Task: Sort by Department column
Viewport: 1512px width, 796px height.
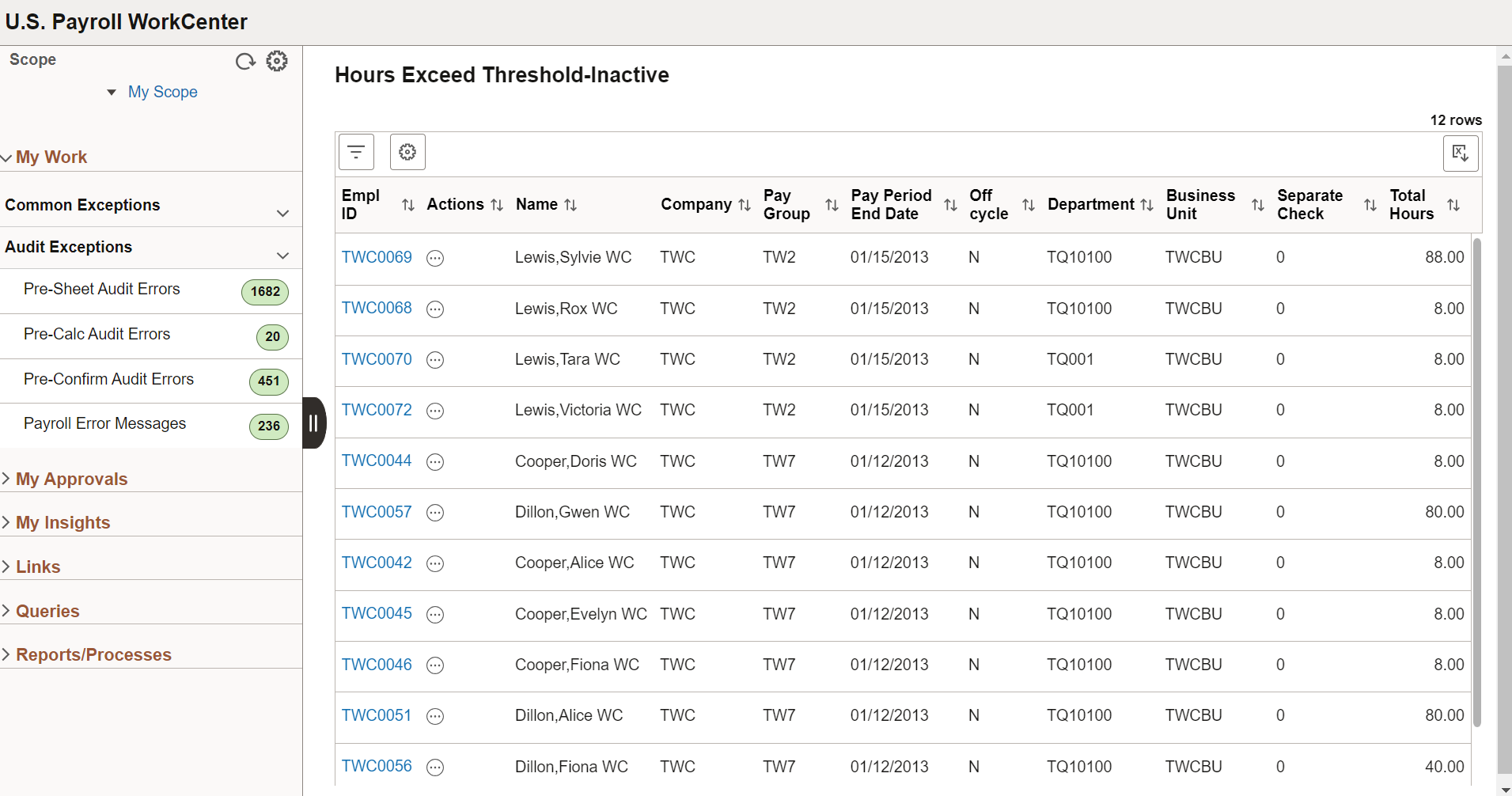Action: tap(1146, 205)
